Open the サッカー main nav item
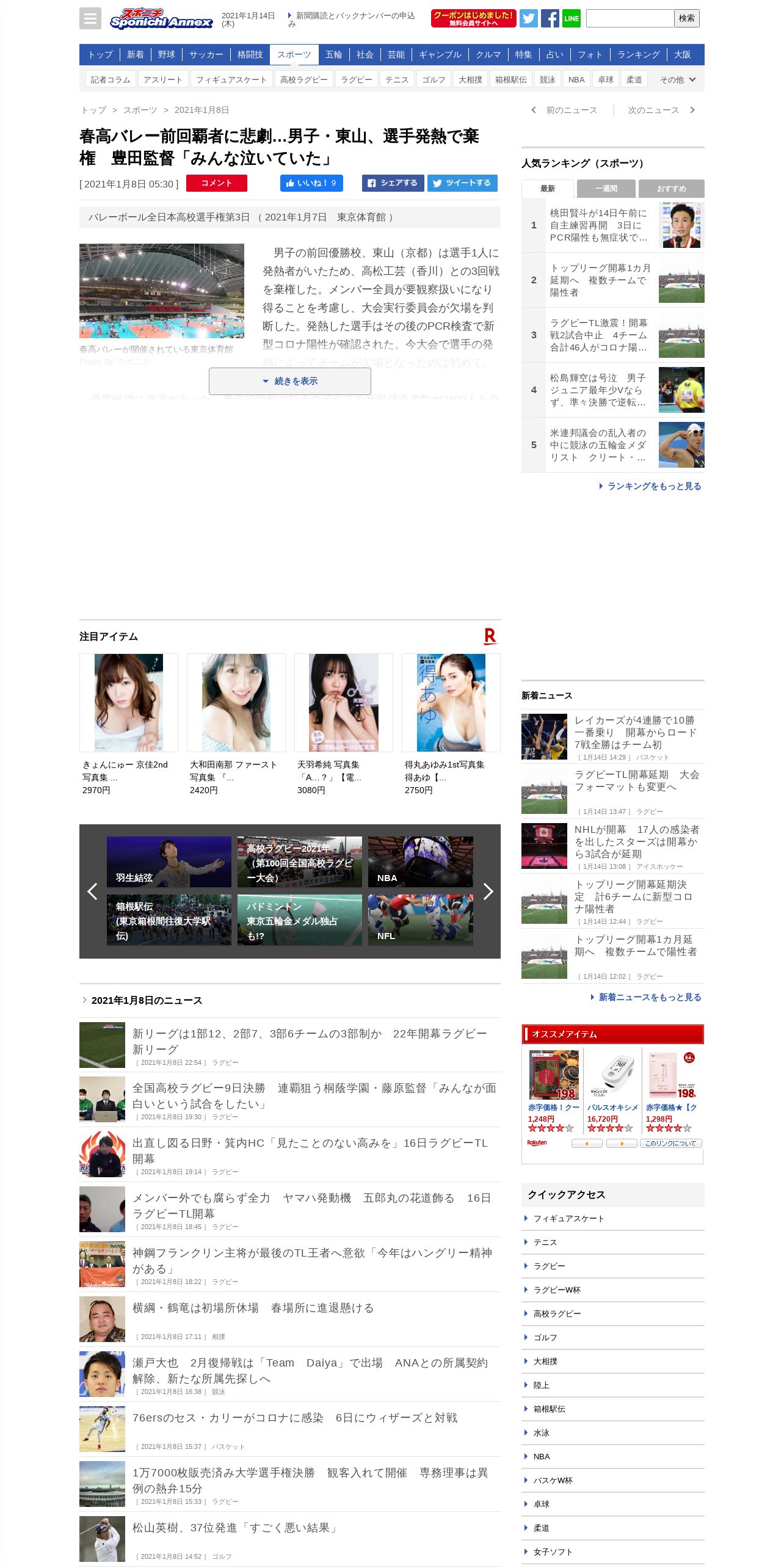Screen dimensions: 784x1568 pos(206,54)
